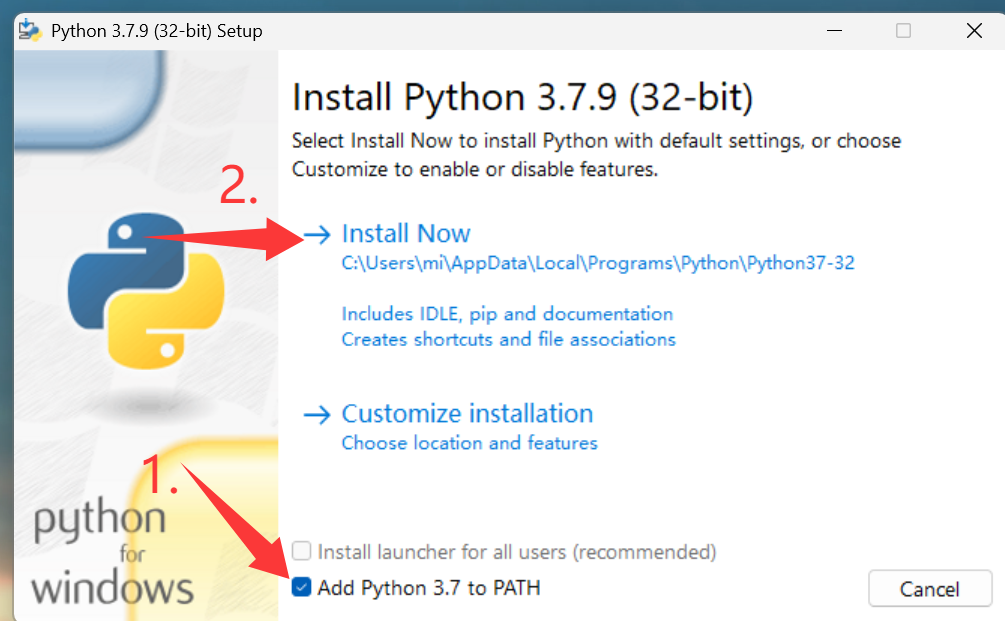Click the installation path text

(597, 262)
